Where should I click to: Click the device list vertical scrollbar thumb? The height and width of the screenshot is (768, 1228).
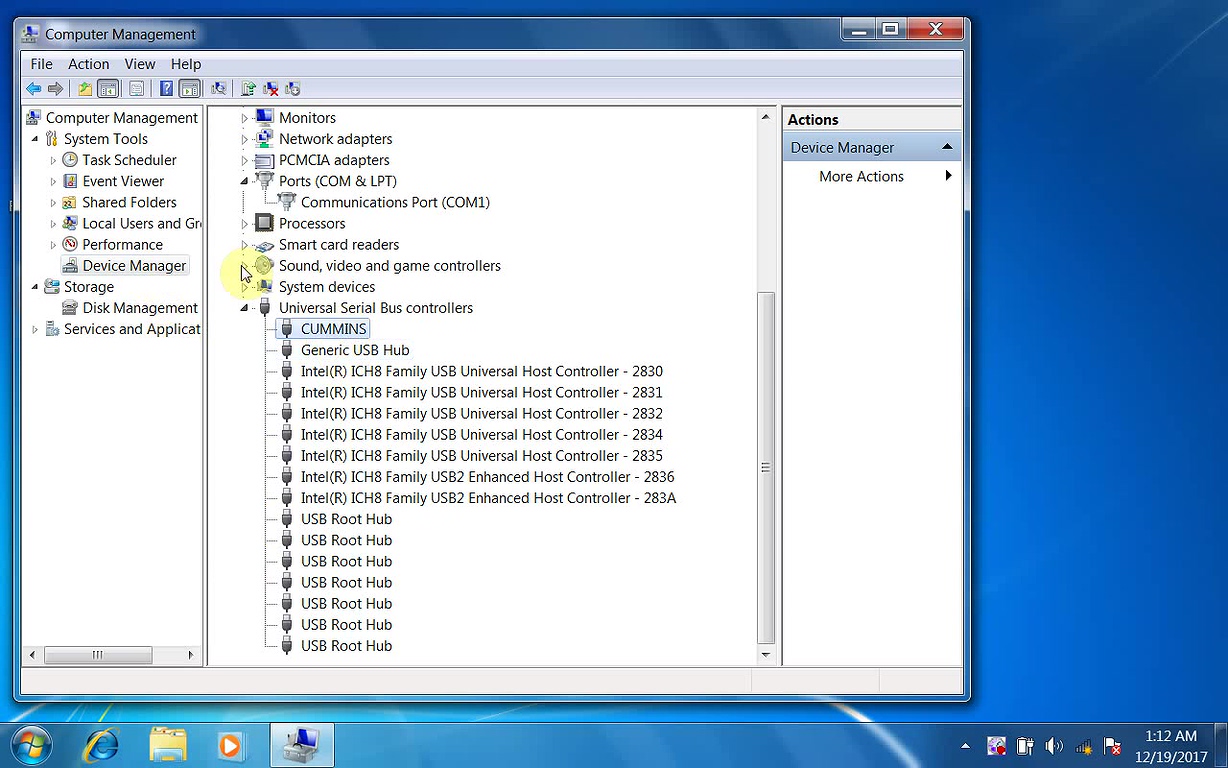[766, 467]
